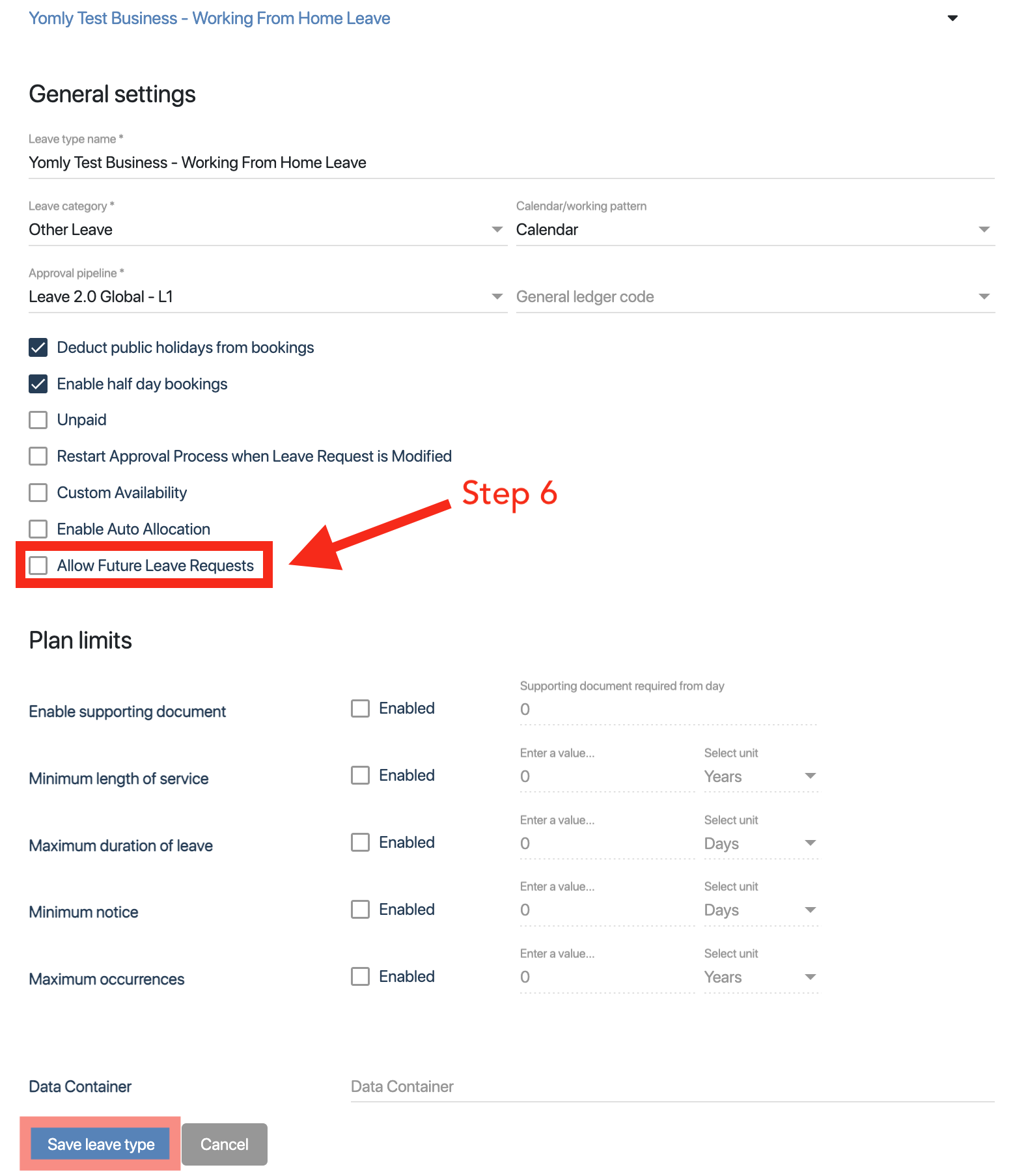Check the Custom Availability option
The height and width of the screenshot is (1176, 1026).
pyautogui.click(x=38, y=493)
